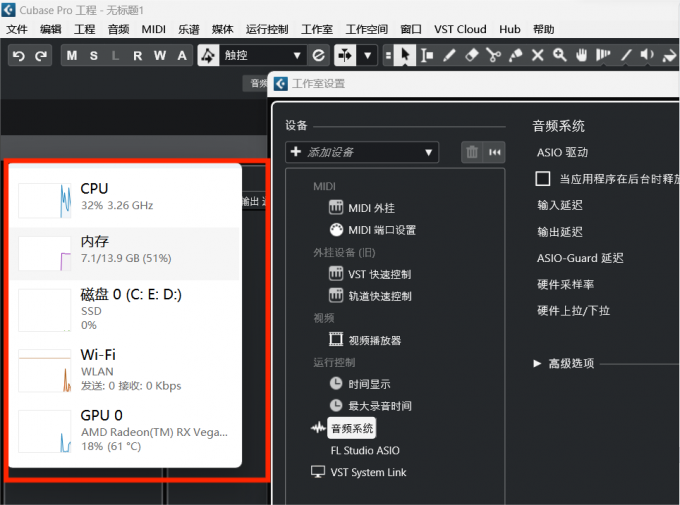Select the Object Selection arrow tool
Viewport: 680px width, 505px height.
(405, 56)
